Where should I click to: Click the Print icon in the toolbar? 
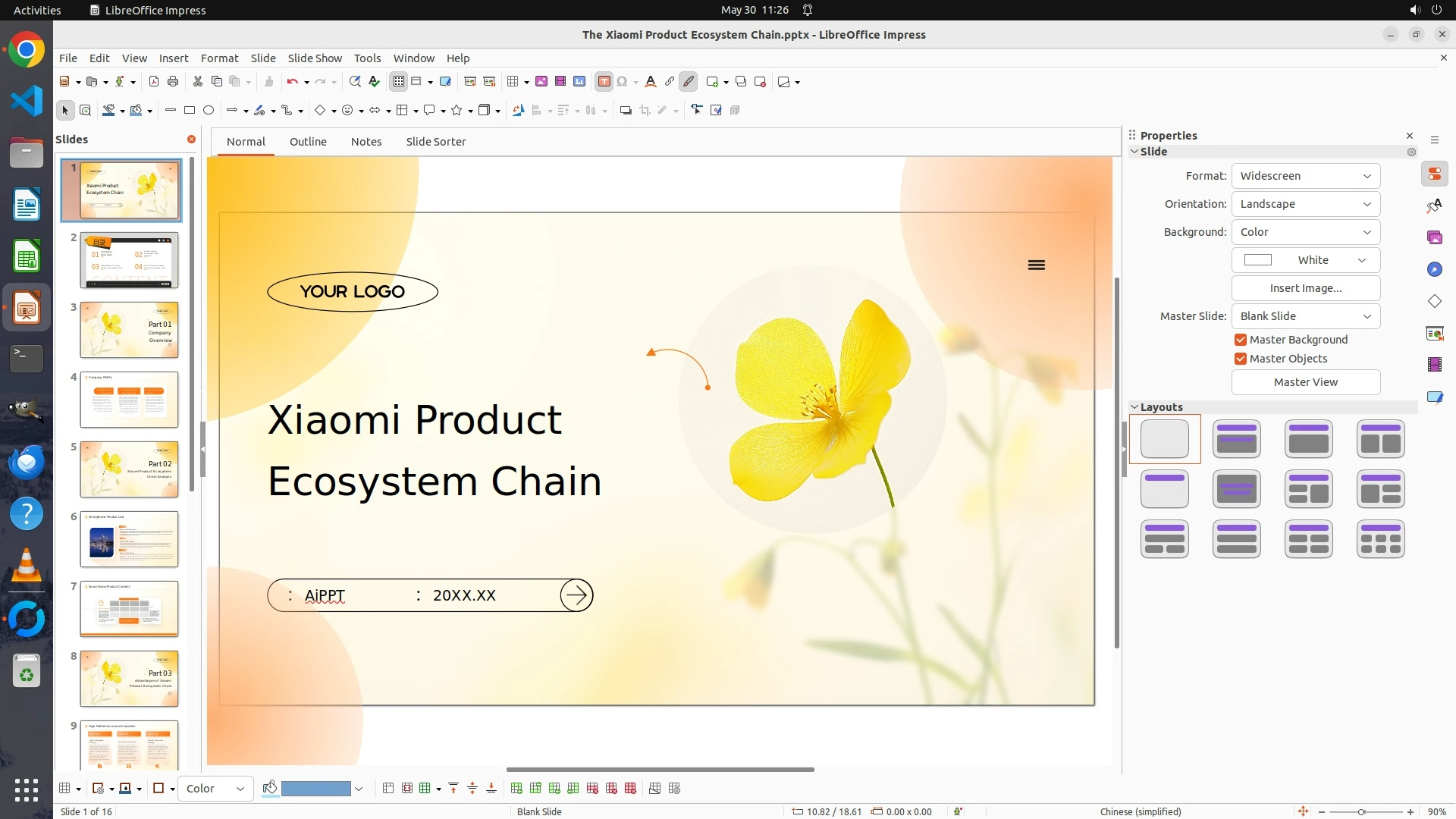point(173,82)
